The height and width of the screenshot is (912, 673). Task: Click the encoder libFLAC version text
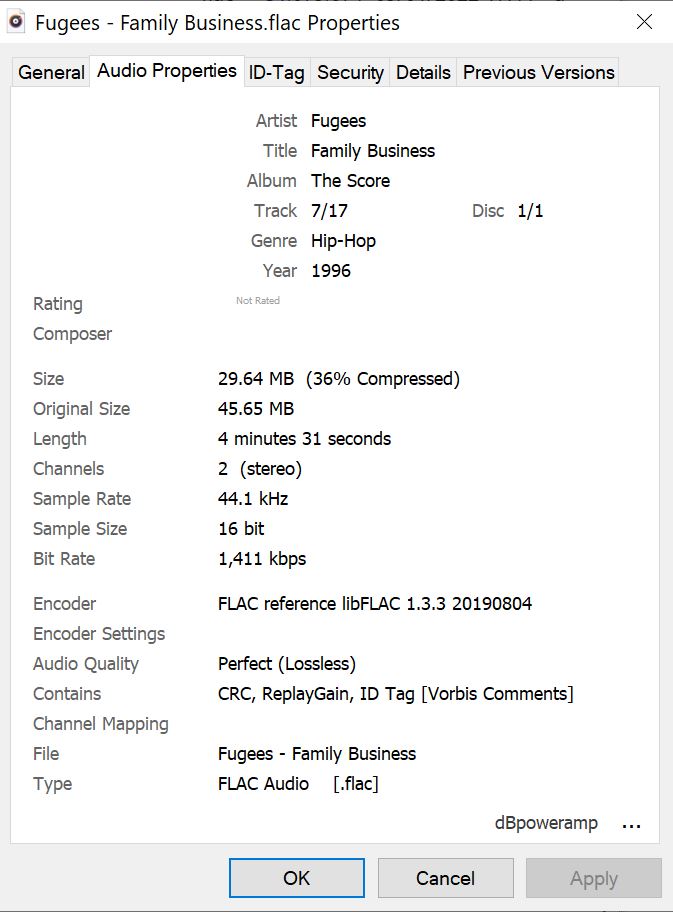pos(375,604)
